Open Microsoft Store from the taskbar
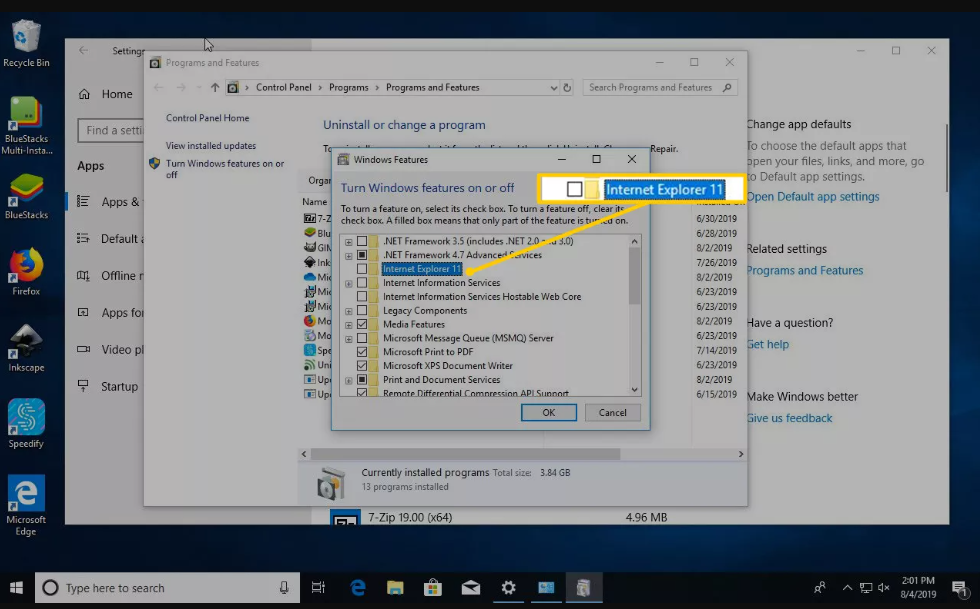 pos(432,588)
